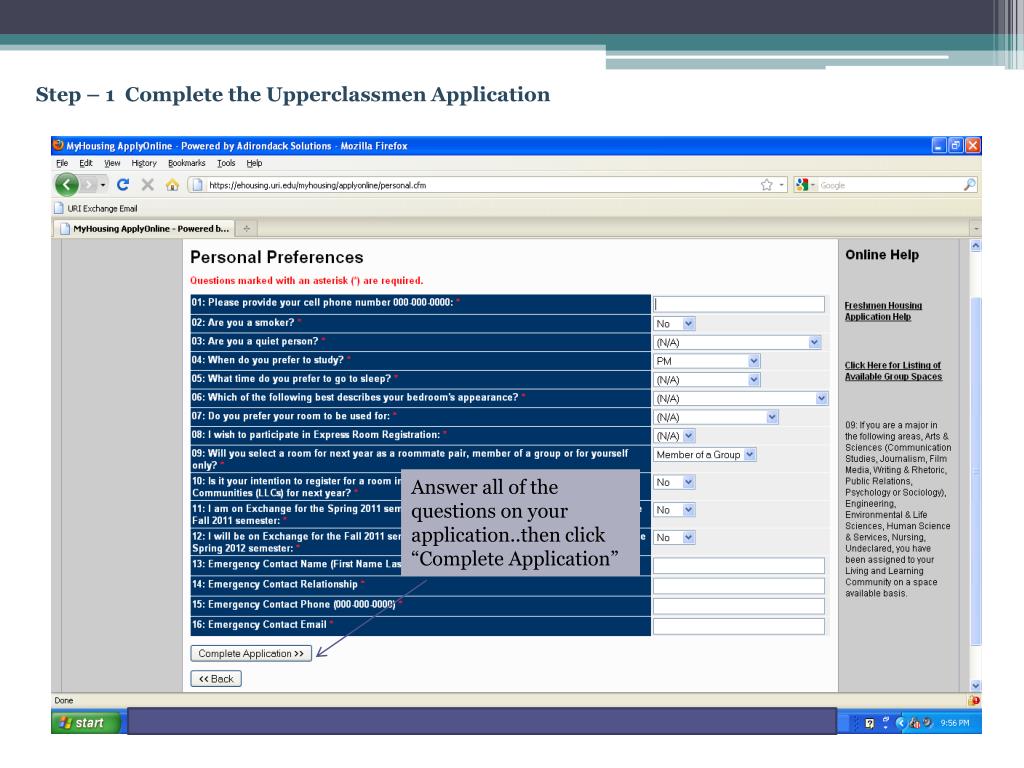Open the View menu
Screen dimensions: 1024x768
112,163
